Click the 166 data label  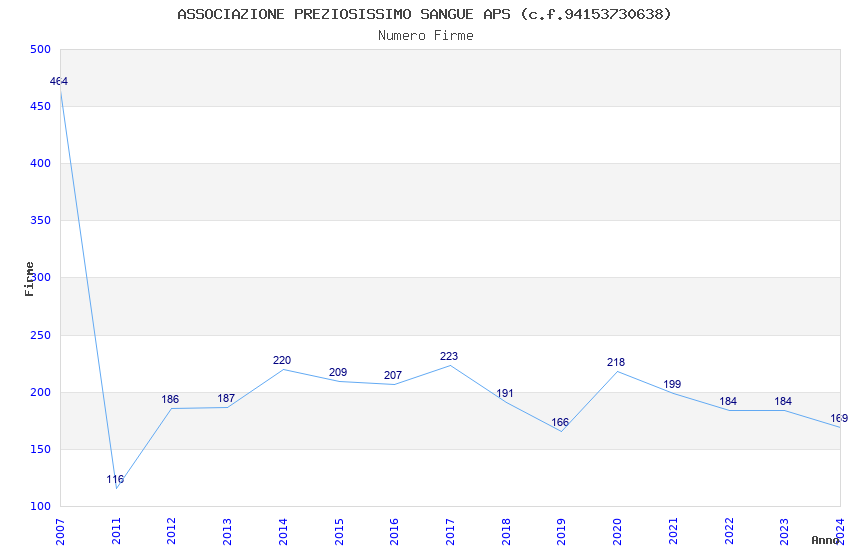(x=560, y=422)
